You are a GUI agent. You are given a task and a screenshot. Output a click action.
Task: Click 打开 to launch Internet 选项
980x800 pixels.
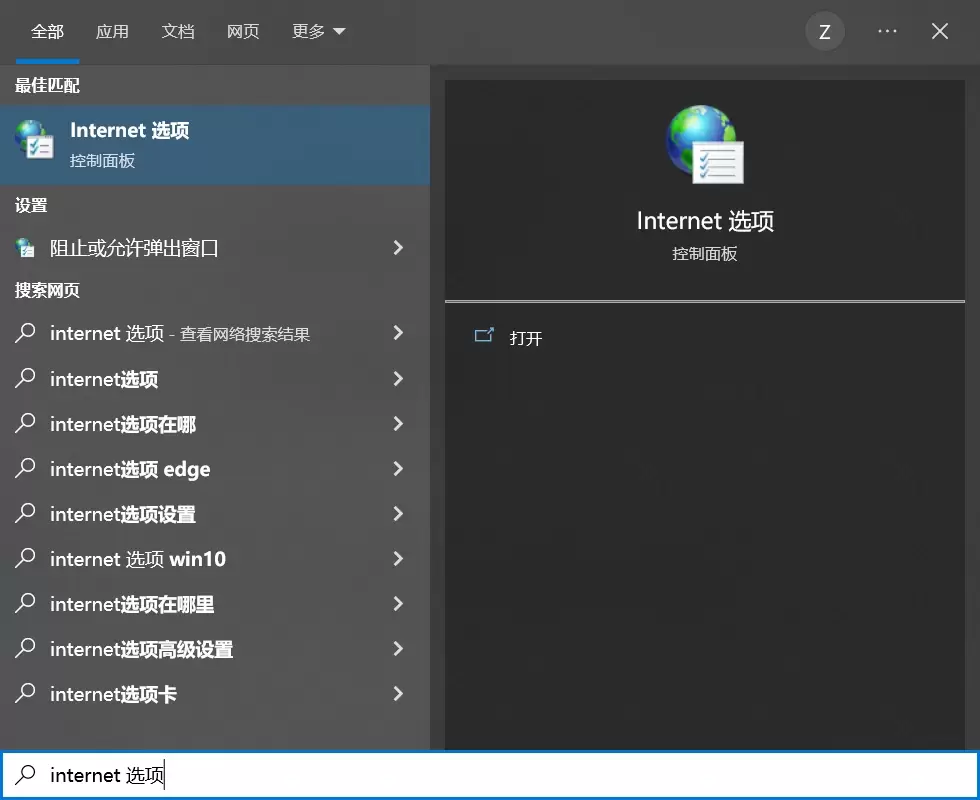click(527, 338)
